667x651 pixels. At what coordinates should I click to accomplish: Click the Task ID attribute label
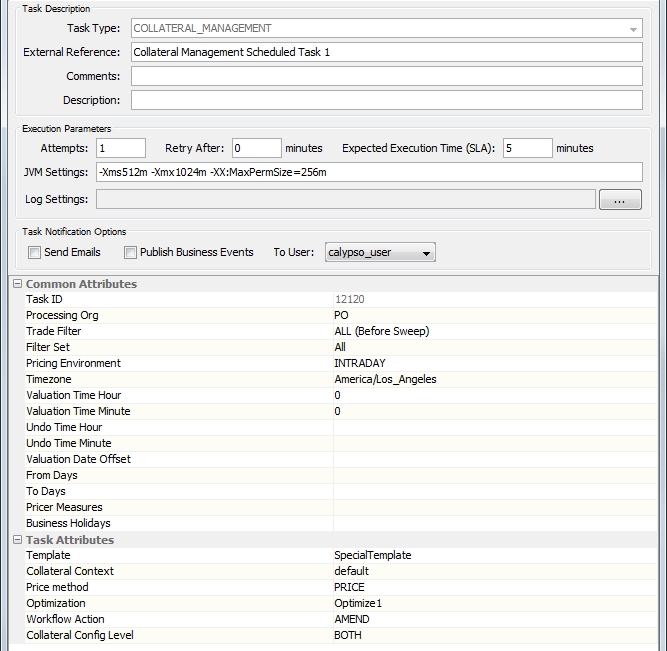pos(44,300)
